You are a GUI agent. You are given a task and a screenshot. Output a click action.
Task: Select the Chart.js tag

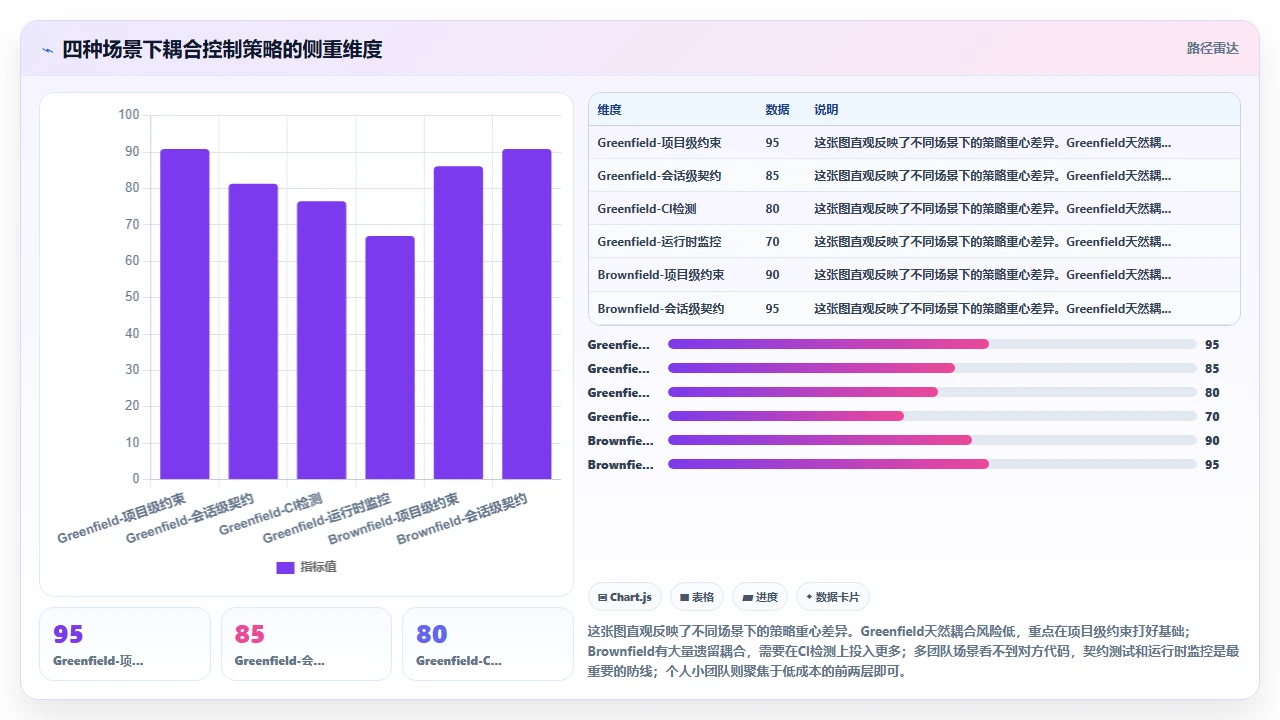[625, 597]
